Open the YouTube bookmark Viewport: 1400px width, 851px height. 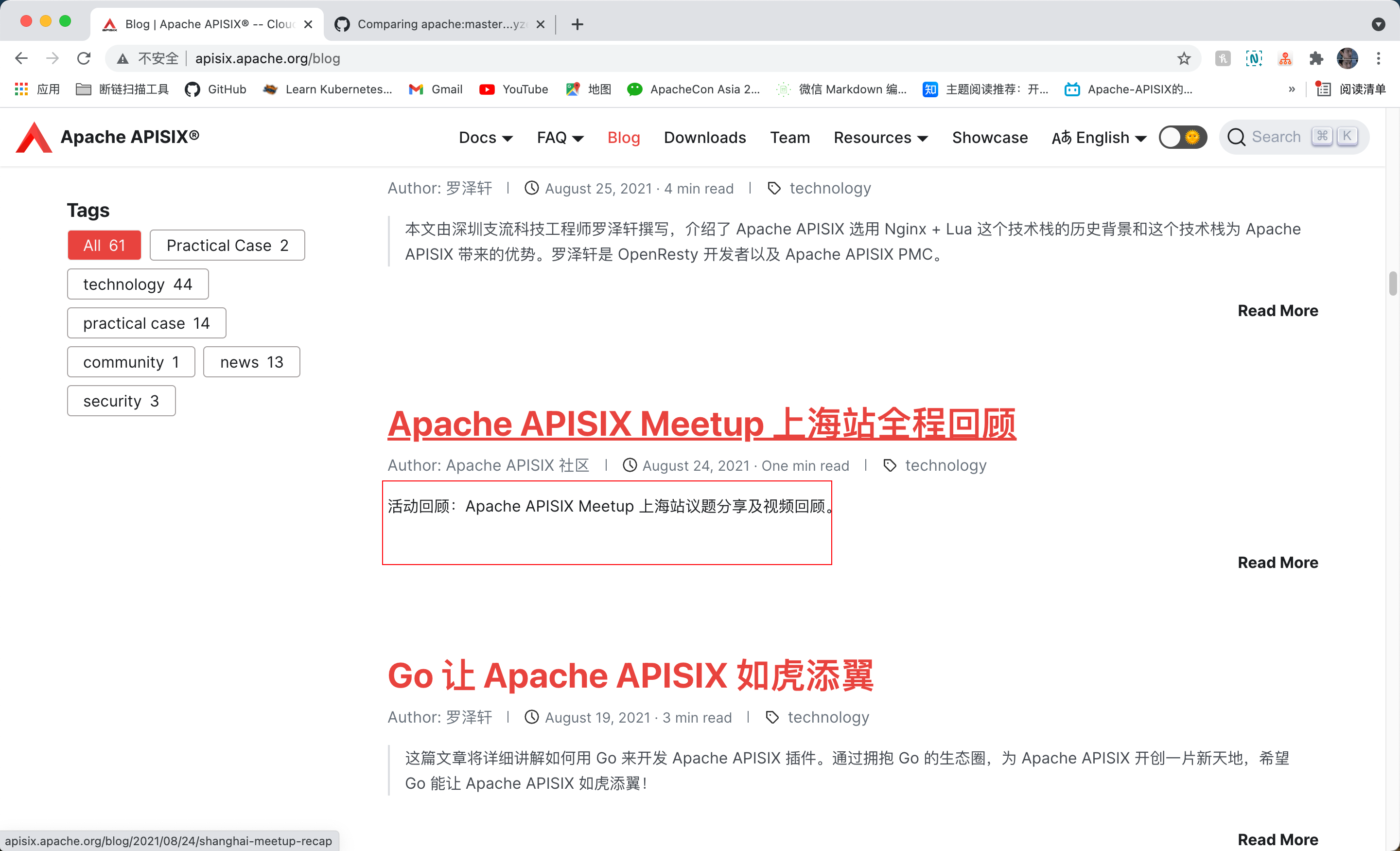514,89
